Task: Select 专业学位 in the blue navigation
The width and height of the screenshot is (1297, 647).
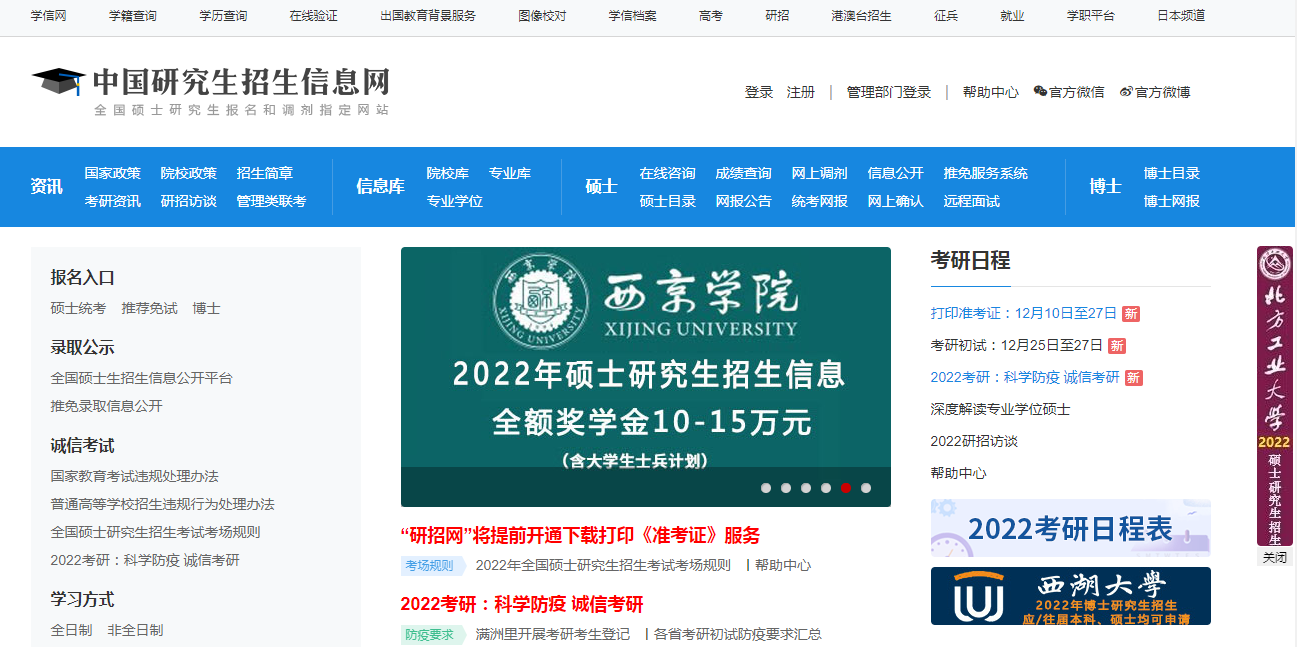Action: (455, 201)
